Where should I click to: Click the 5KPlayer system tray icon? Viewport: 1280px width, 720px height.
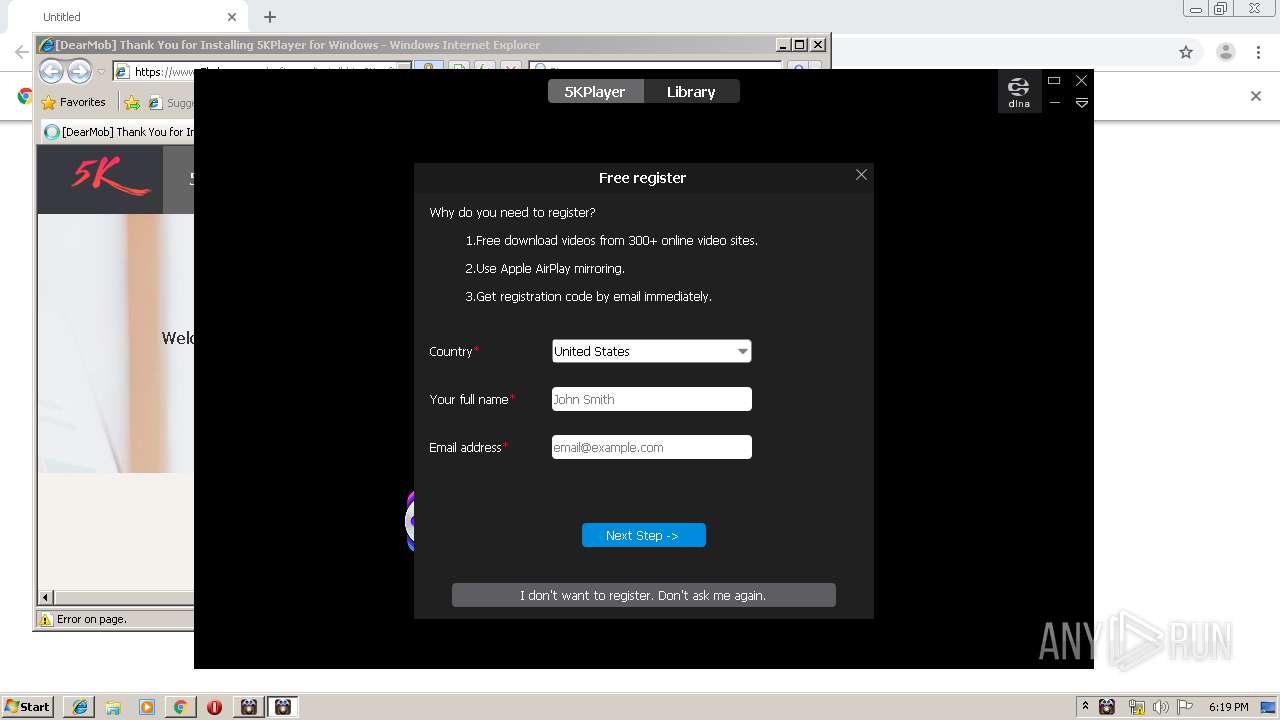(1107, 707)
